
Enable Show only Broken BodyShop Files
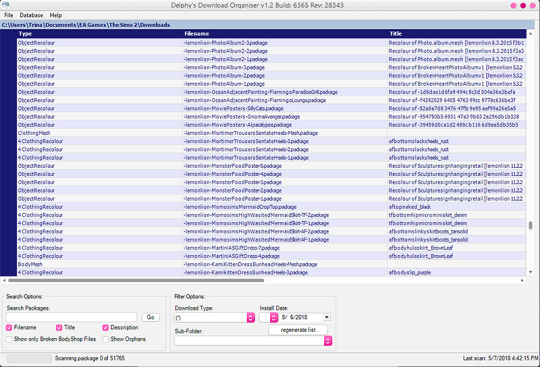tap(9, 339)
